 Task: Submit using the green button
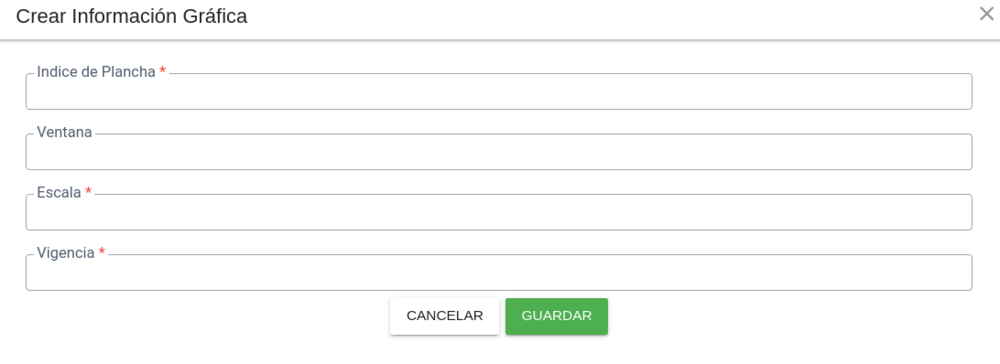pyautogui.click(x=557, y=316)
